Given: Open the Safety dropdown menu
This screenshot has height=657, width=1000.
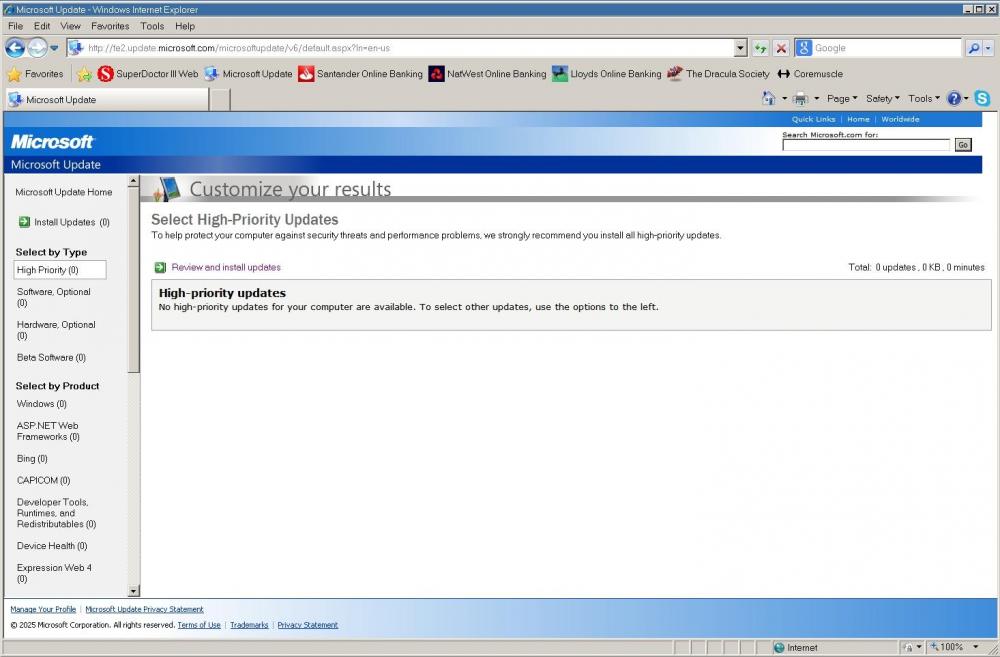Looking at the screenshot, I should tap(882, 99).
